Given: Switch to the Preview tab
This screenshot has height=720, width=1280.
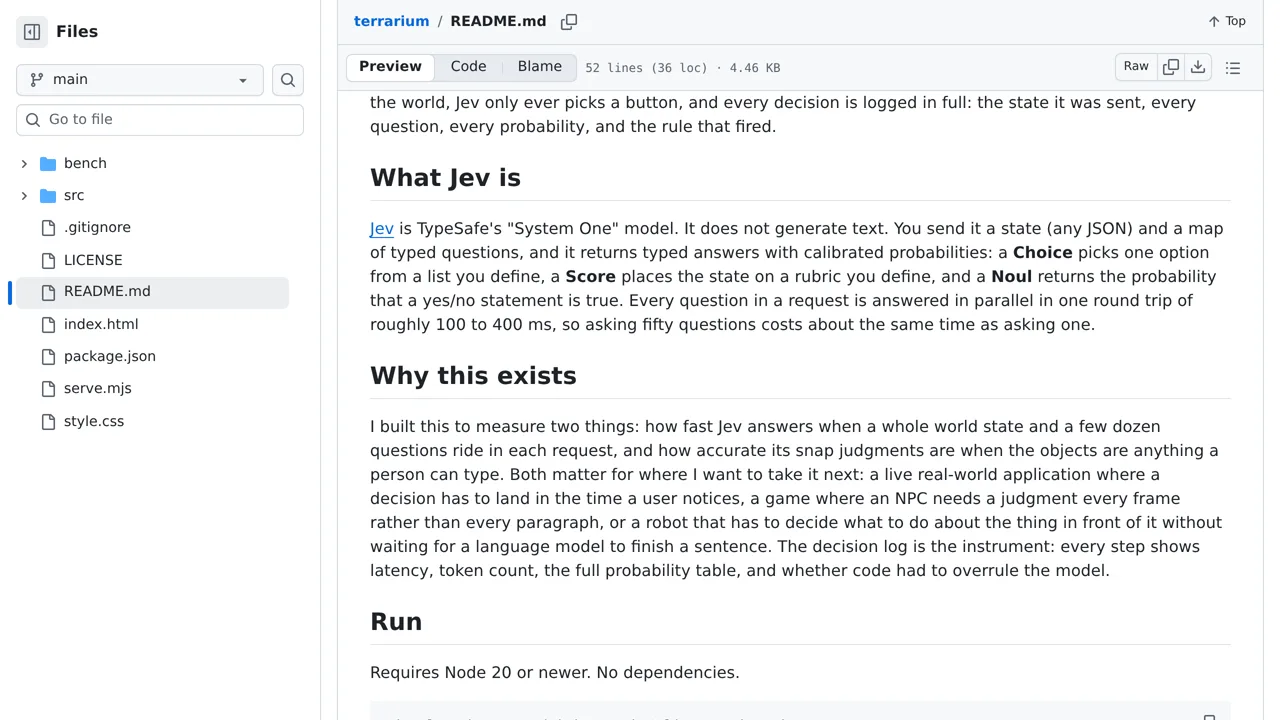Looking at the screenshot, I should point(390,67).
